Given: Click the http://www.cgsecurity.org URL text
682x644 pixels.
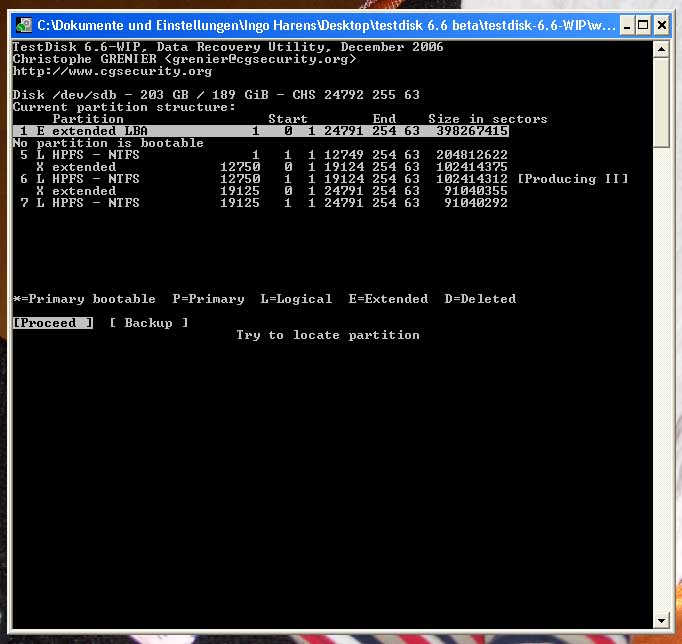Looking at the screenshot, I should pyautogui.click(x=112, y=71).
